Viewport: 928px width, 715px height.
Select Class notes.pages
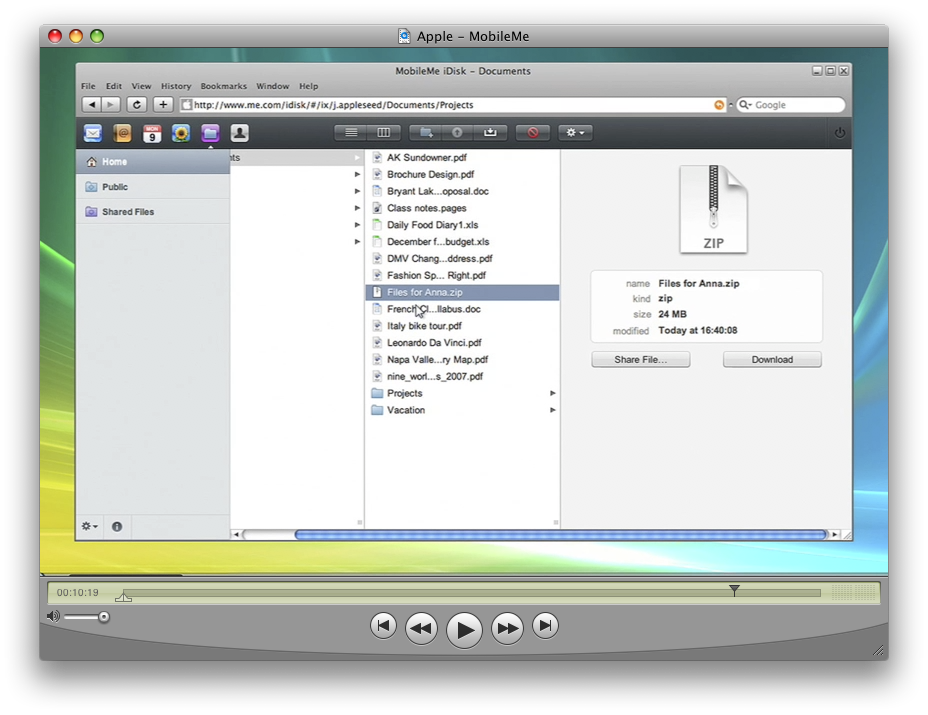[x=462, y=208]
